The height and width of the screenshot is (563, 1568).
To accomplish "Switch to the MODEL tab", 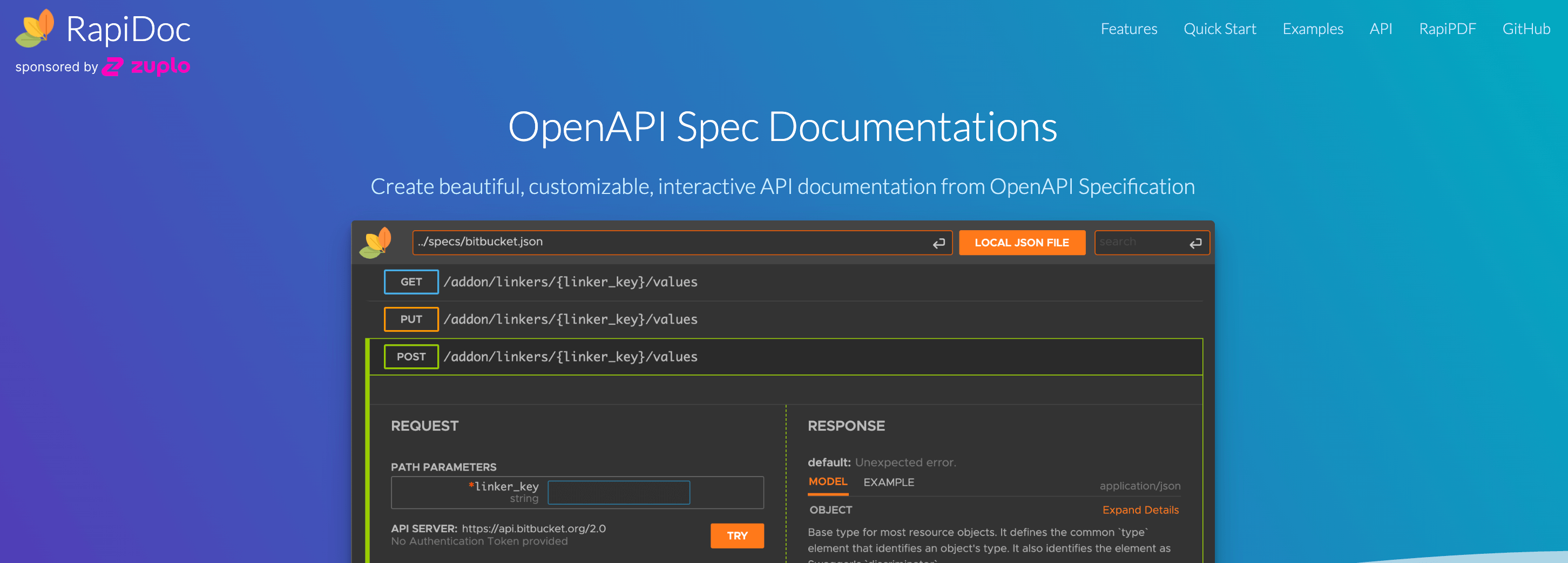I will [x=827, y=482].
